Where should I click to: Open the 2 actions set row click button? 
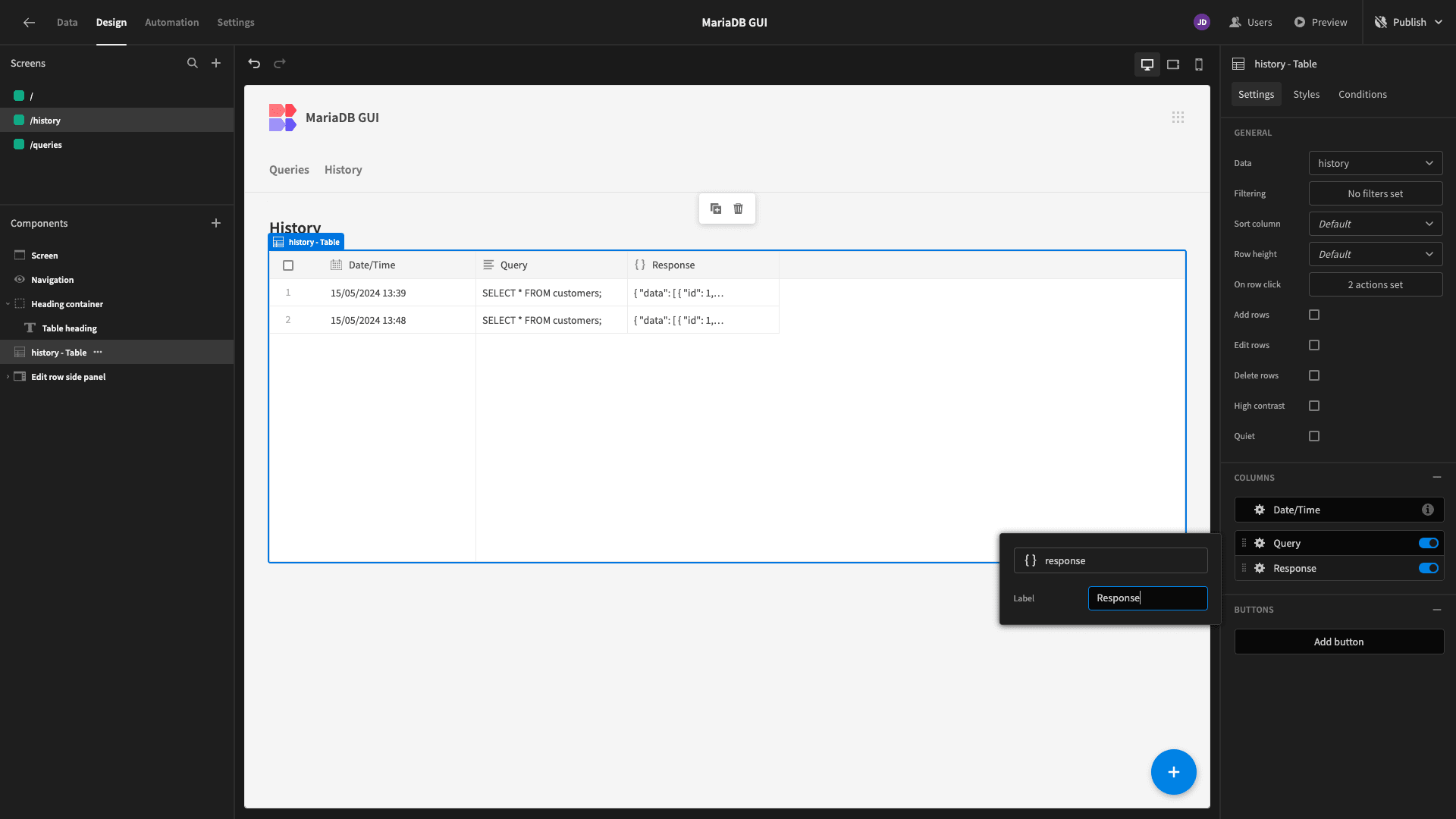[x=1376, y=284]
